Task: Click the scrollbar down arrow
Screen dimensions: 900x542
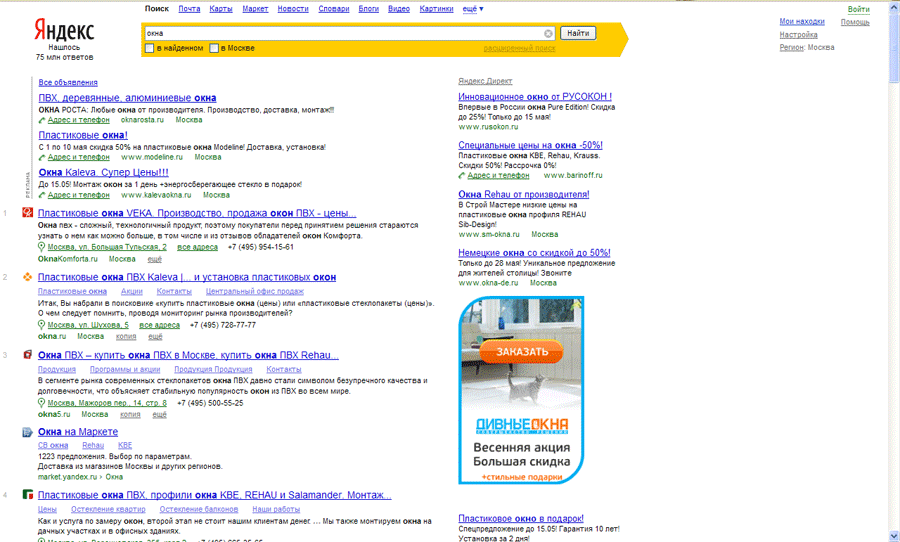Action: [x=894, y=537]
